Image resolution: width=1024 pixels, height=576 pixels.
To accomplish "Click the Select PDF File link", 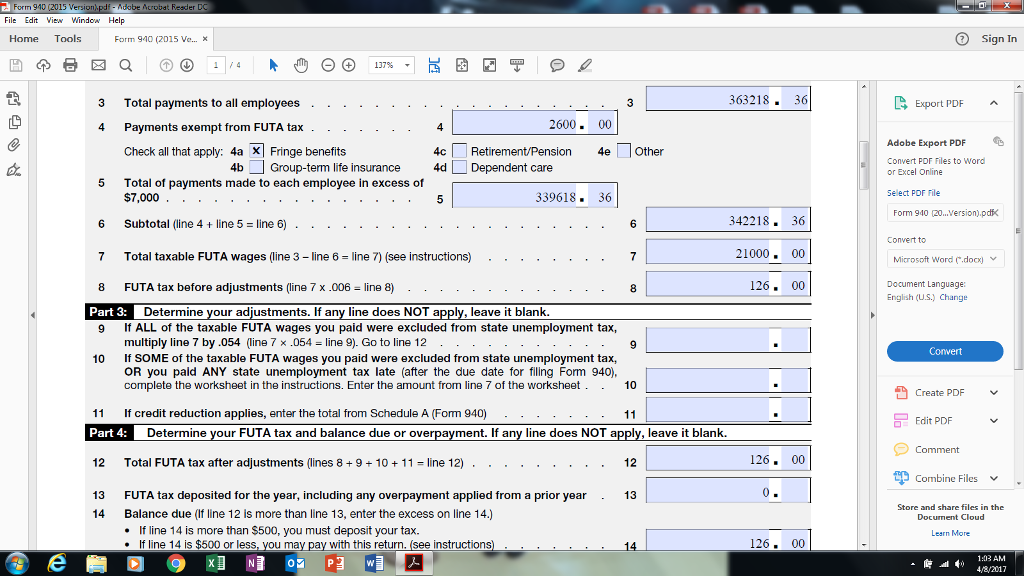I will [913, 193].
